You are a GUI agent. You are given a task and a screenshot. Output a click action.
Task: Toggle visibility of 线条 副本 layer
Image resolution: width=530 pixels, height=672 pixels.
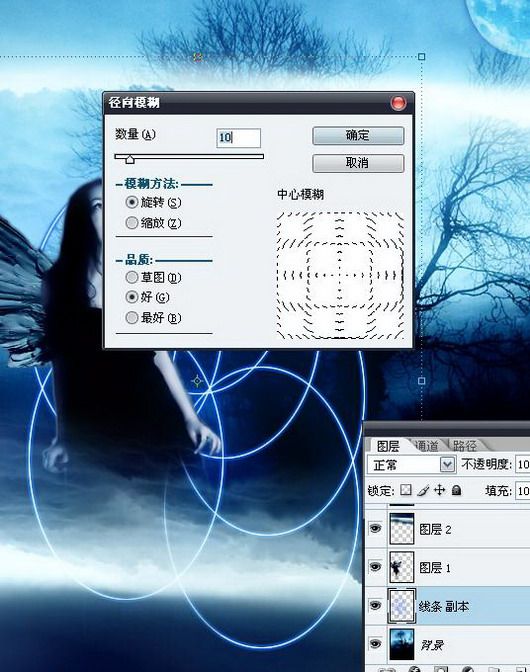click(x=375, y=605)
